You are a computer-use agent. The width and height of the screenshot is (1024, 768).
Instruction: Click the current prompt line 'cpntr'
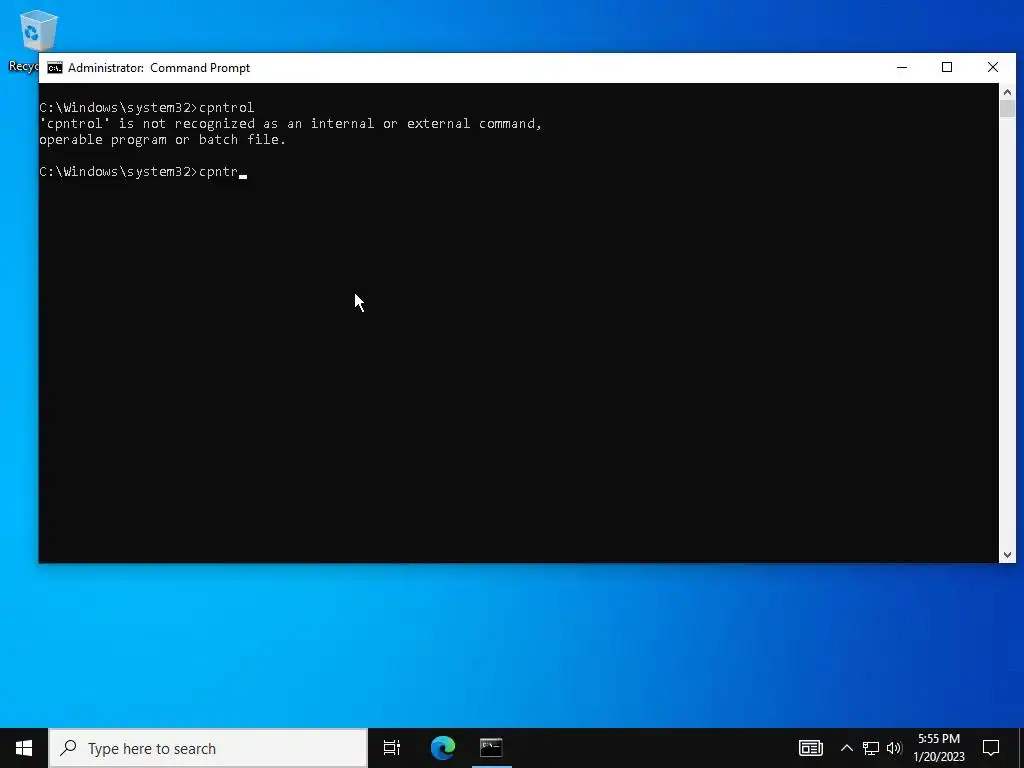142,172
